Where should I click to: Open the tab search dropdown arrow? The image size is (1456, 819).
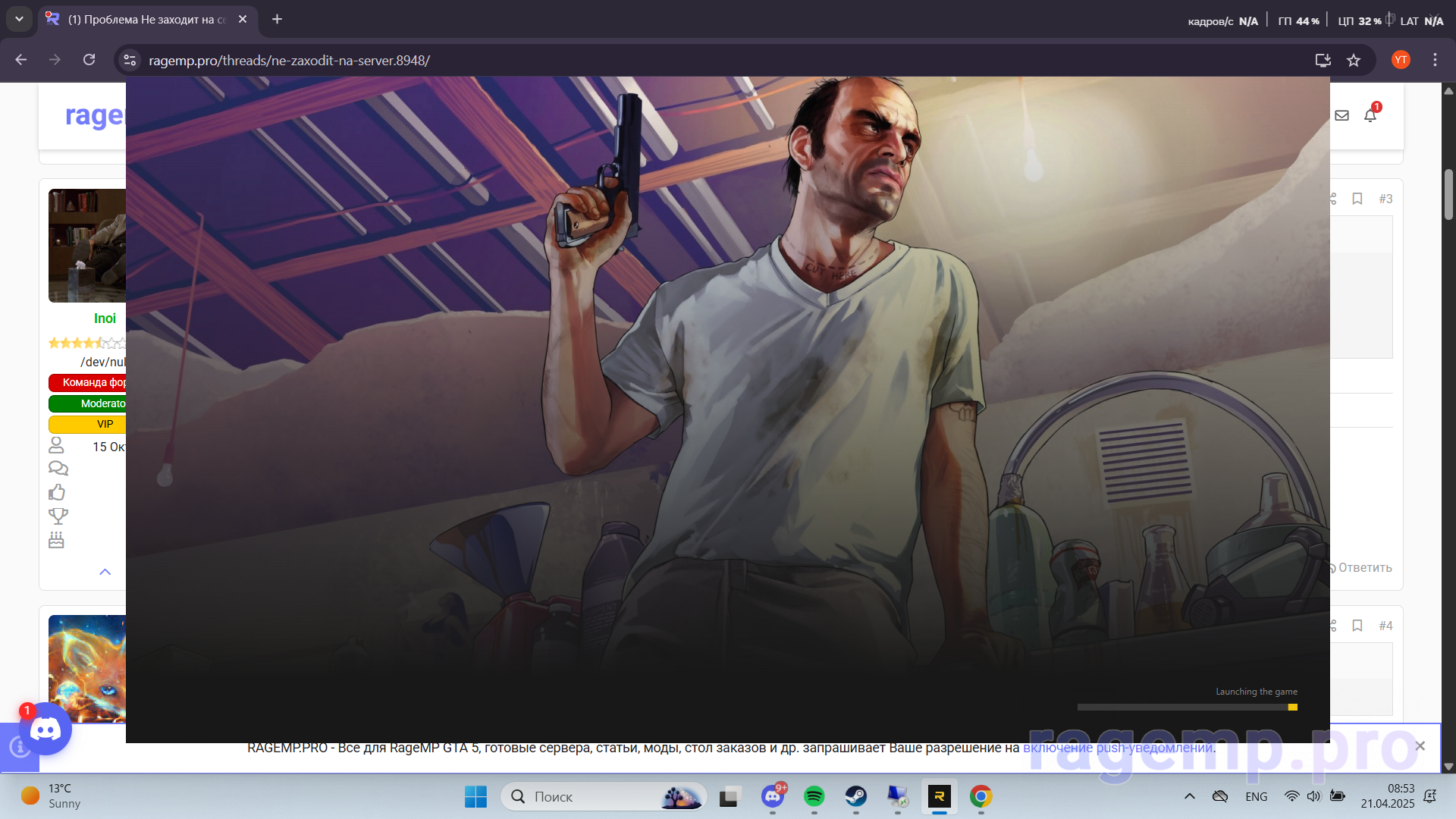19,19
